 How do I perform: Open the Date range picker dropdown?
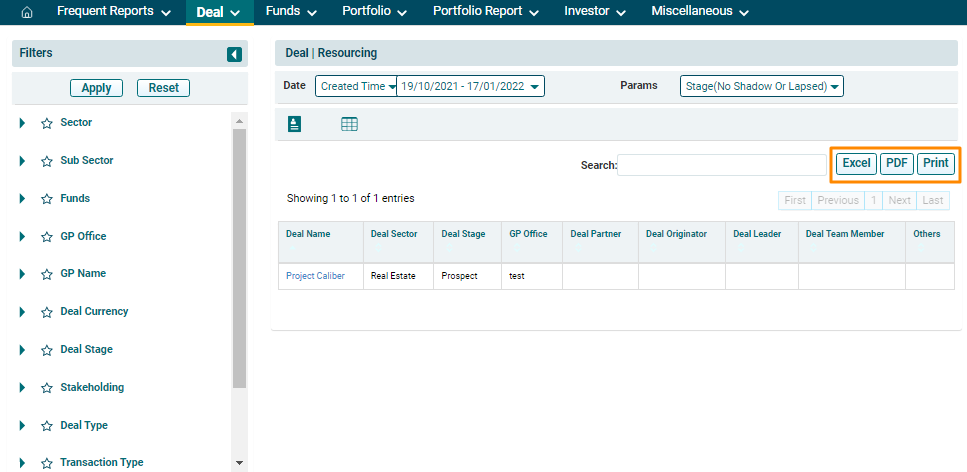pos(470,86)
